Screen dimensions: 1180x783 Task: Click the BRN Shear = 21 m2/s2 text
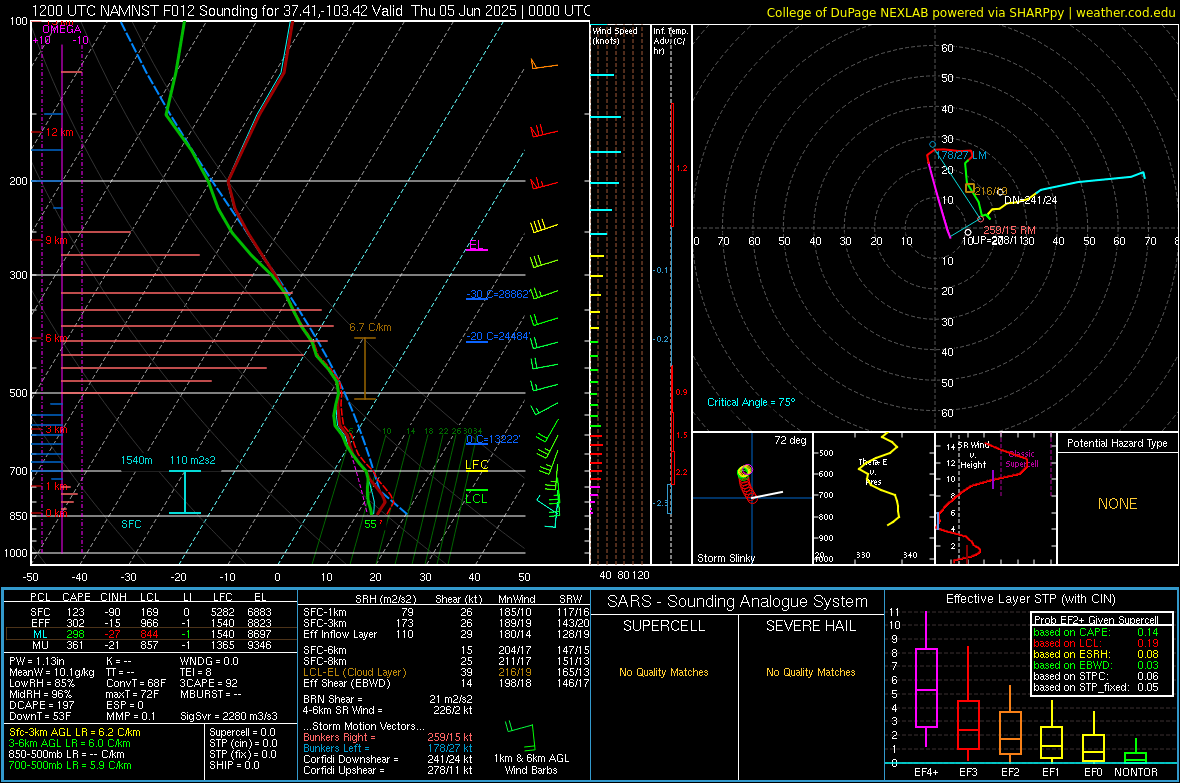click(388, 699)
